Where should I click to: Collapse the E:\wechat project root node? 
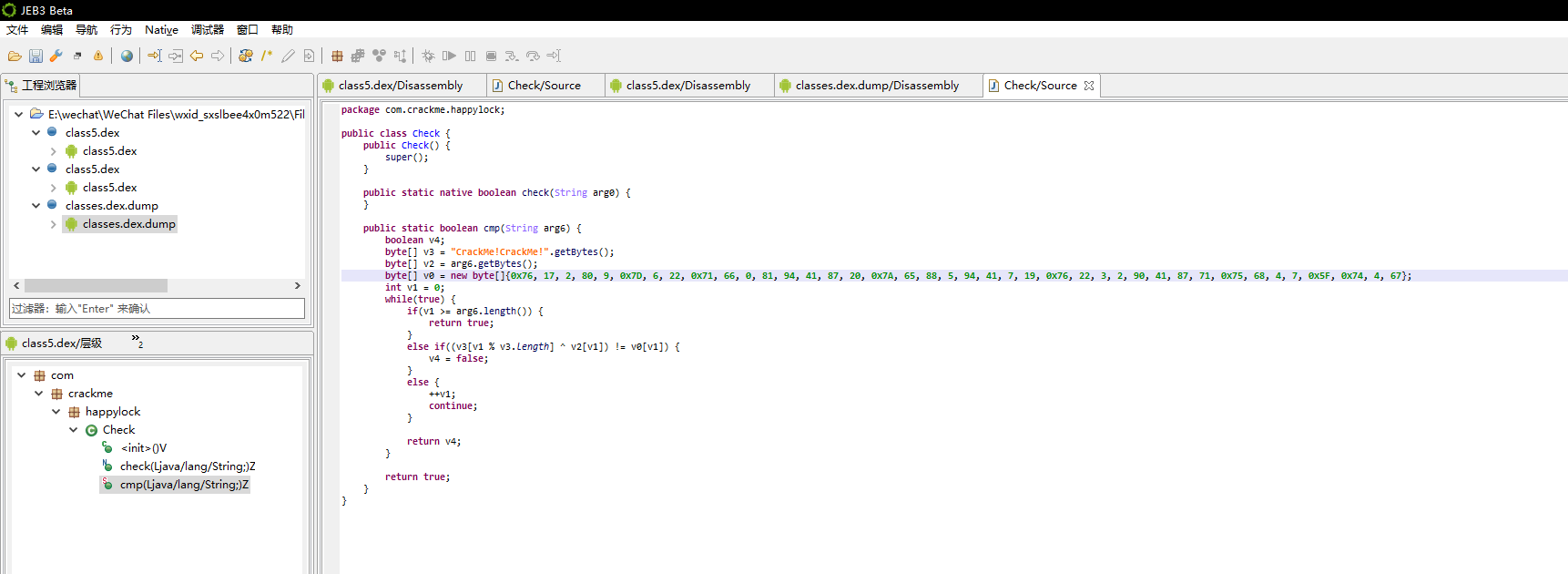18,115
